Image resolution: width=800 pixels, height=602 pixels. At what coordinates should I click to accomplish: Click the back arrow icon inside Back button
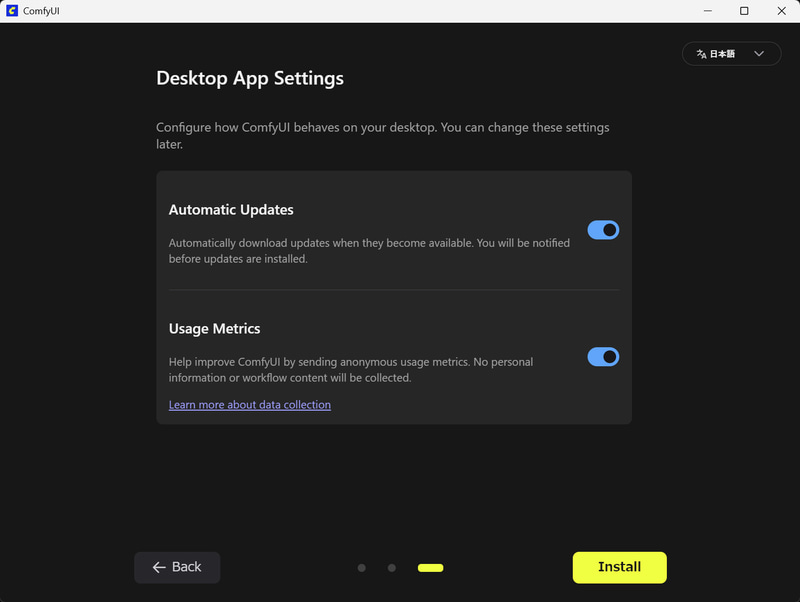pyautogui.click(x=158, y=567)
